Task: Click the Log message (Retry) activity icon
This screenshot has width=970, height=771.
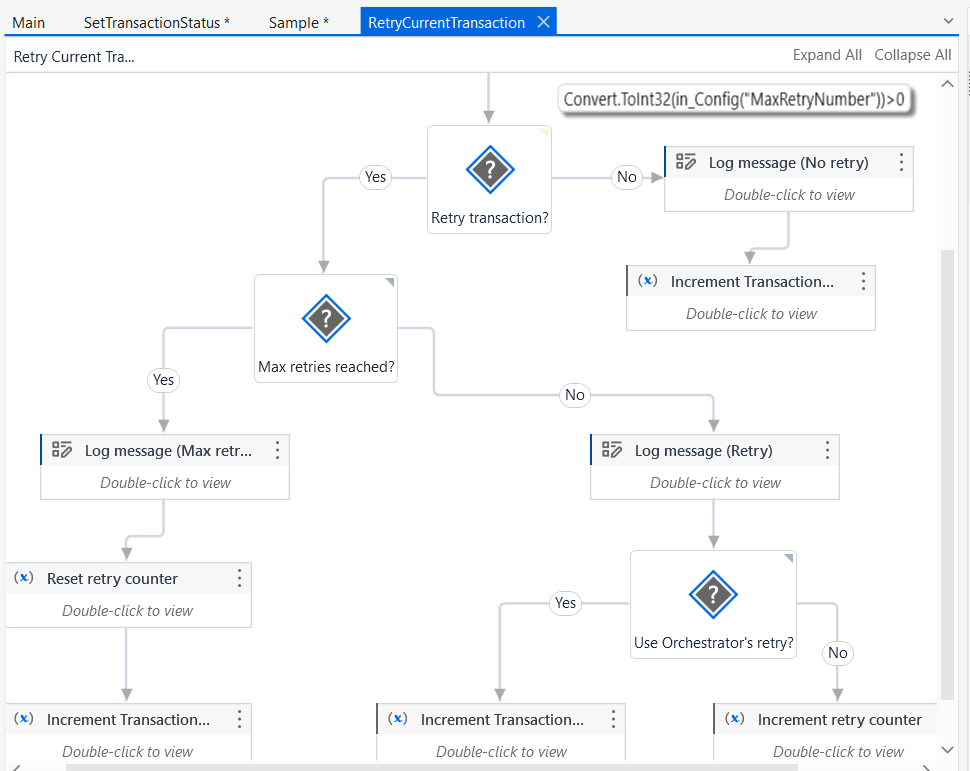Action: pyautogui.click(x=612, y=450)
